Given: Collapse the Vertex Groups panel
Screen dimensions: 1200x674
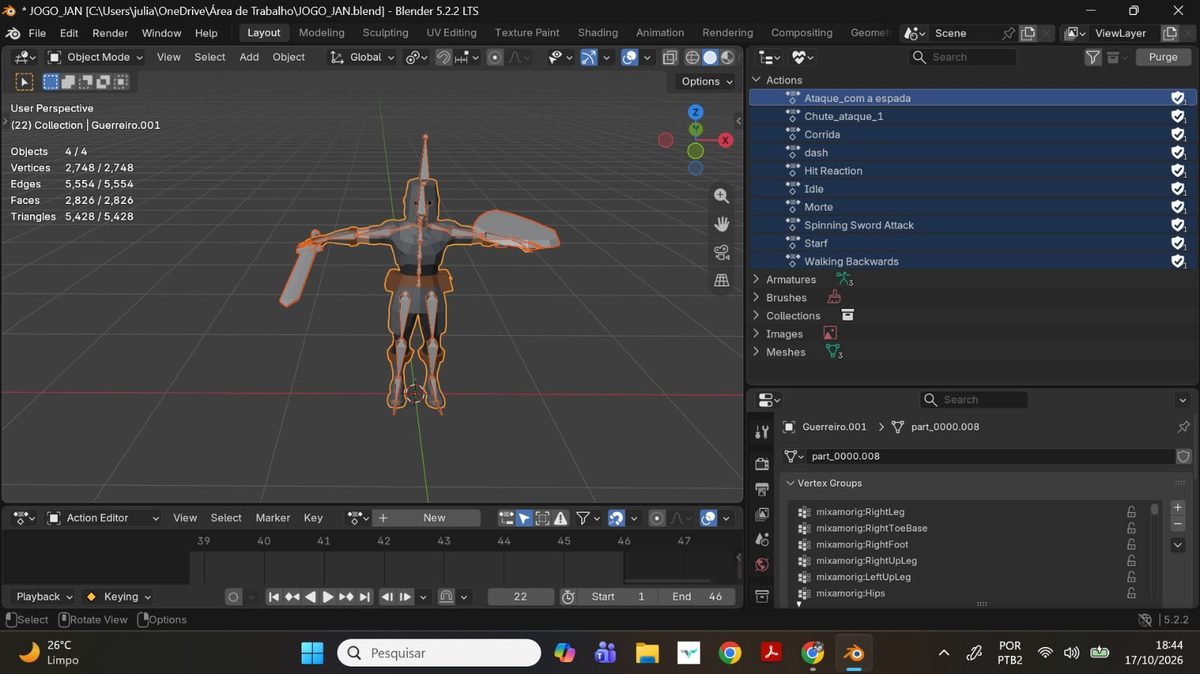Looking at the screenshot, I should [x=791, y=483].
